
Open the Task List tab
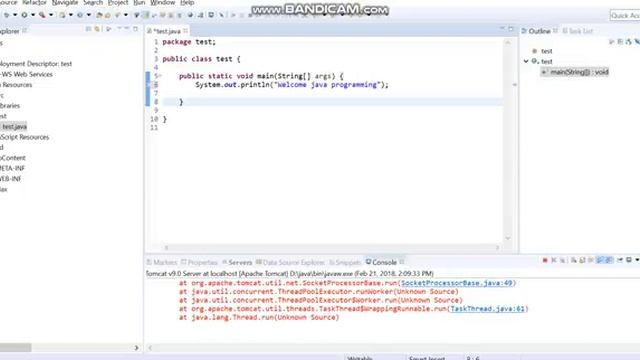(578, 31)
